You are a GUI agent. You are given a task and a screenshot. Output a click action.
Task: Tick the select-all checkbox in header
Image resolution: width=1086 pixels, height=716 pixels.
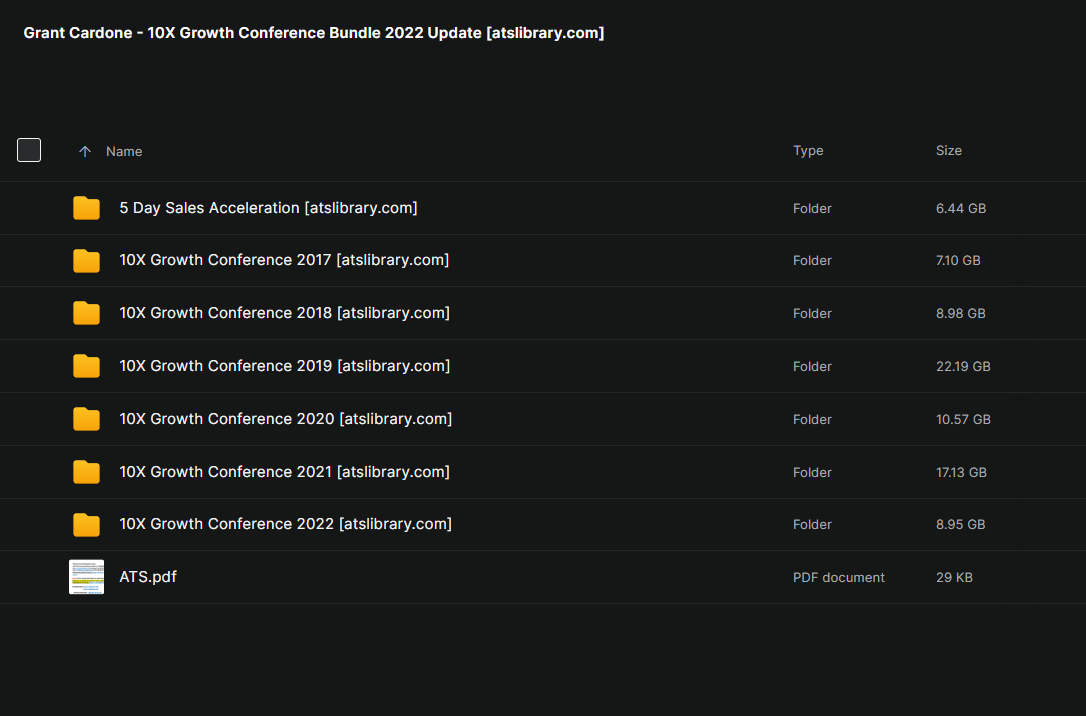coord(29,150)
